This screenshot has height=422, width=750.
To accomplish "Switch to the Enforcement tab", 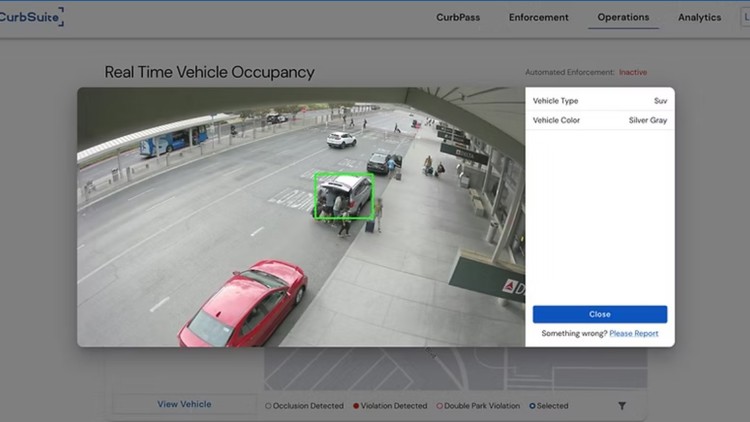I will pos(539,17).
